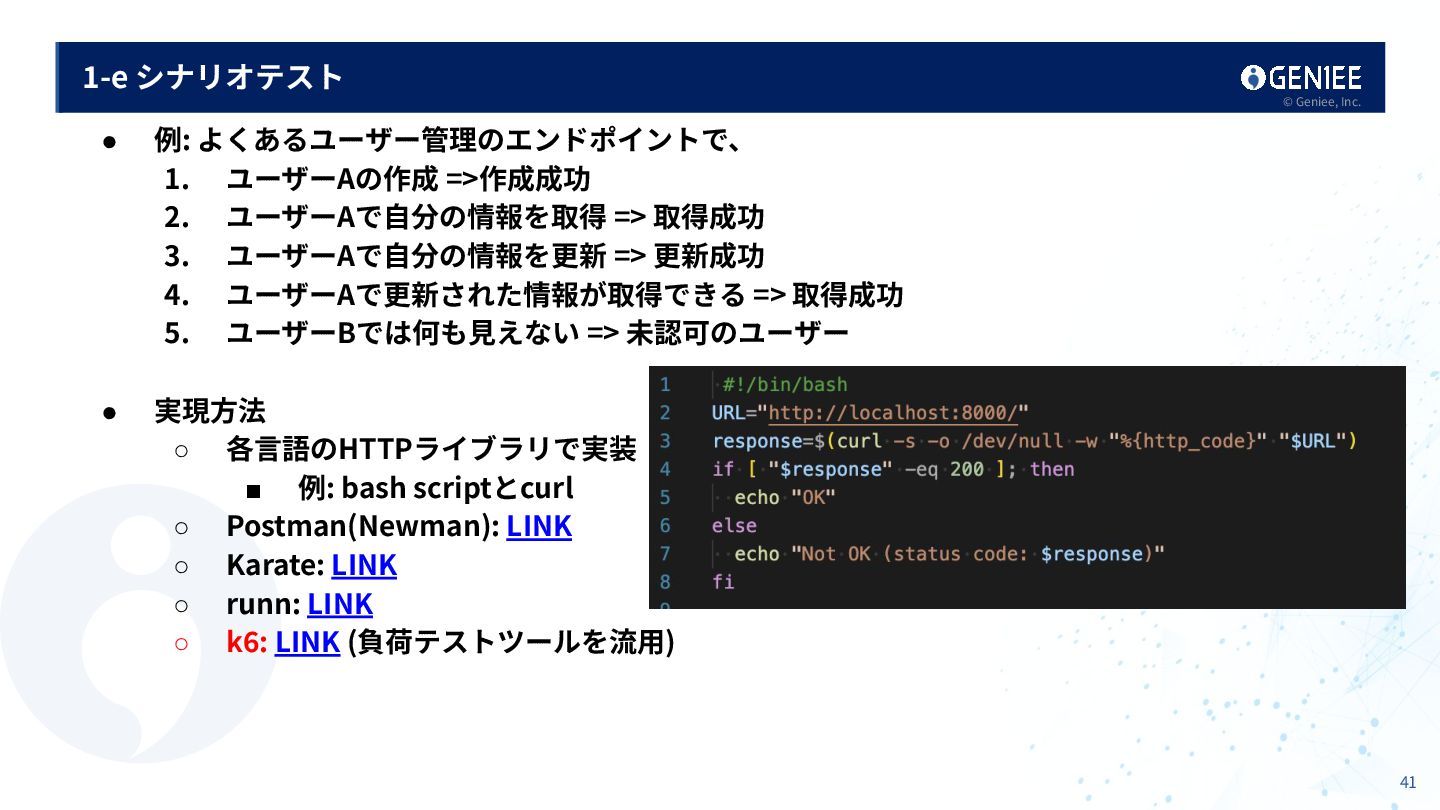Click the slide page number 41
The image size is (1440, 810).
[x=1408, y=783]
